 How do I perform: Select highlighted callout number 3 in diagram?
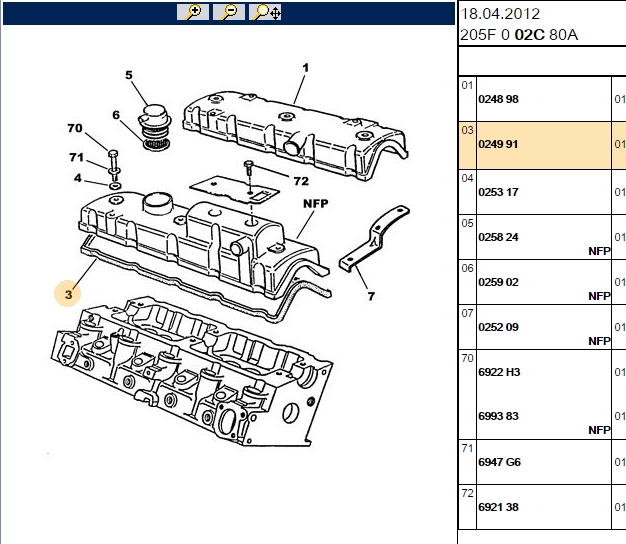pyautogui.click(x=68, y=294)
